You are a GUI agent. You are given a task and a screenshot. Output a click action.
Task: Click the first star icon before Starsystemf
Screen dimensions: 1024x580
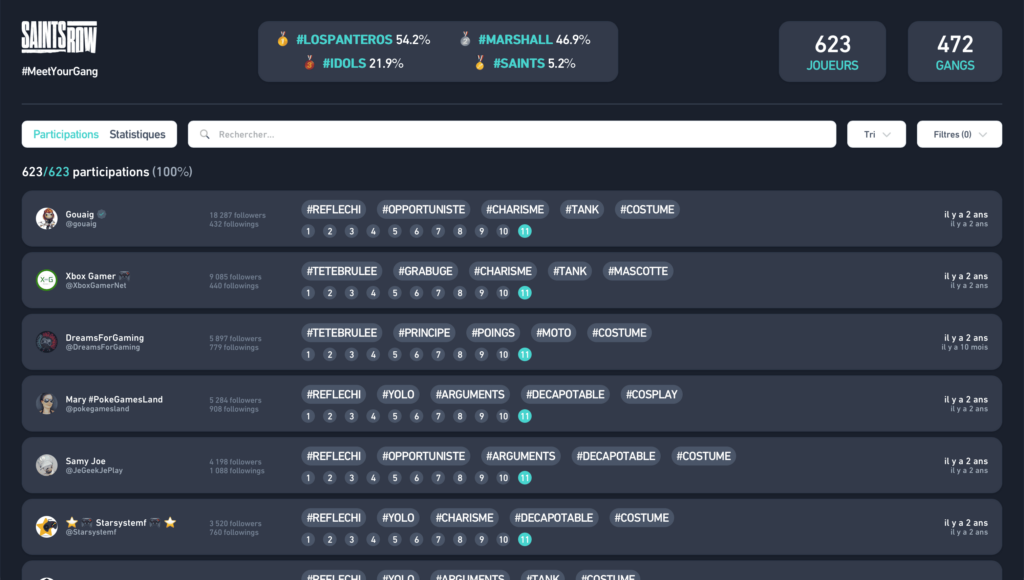point(72,523)
